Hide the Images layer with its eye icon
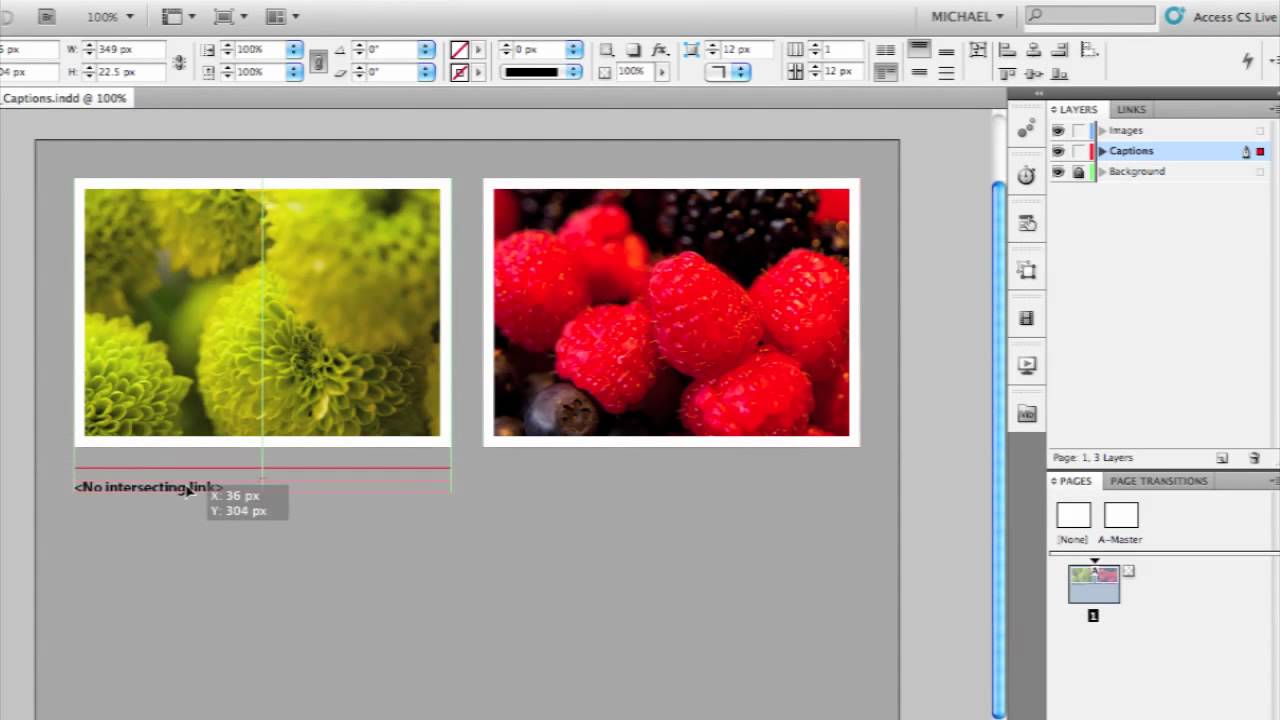The image size is (1280, 720). click(1058, 131)
